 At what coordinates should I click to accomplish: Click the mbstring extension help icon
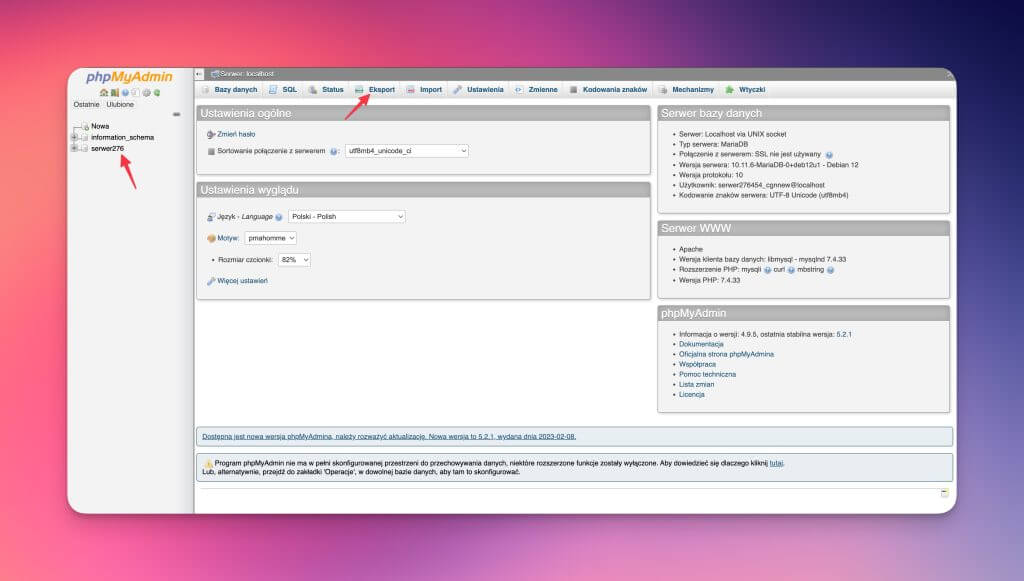coord(830,270)
